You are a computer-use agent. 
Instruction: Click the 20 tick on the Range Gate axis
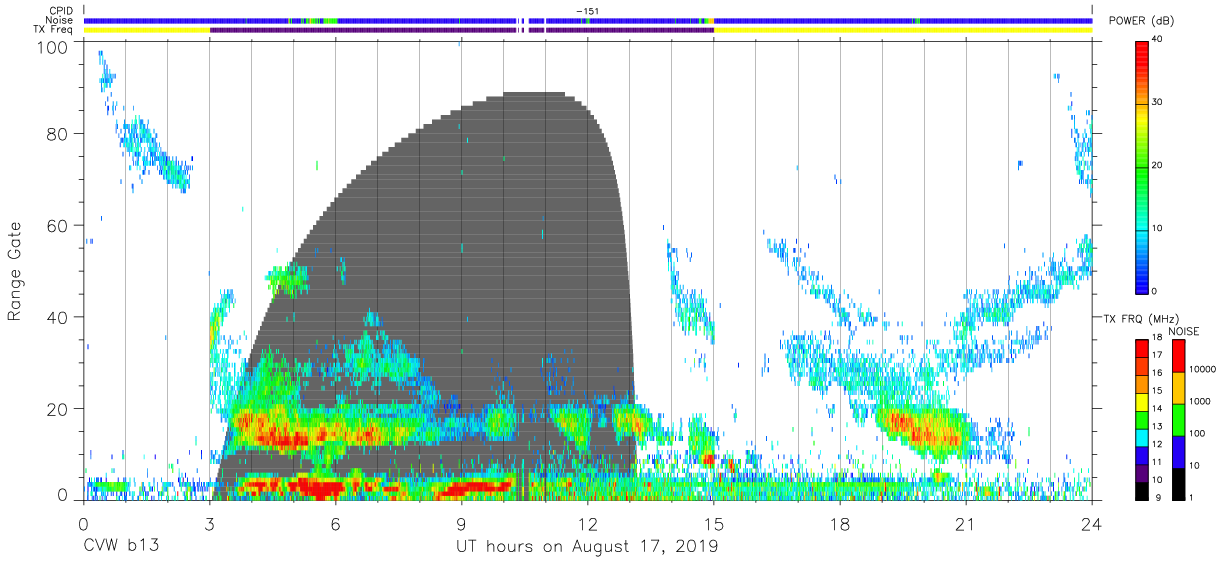pyautogui.click(x=58, y=409)
